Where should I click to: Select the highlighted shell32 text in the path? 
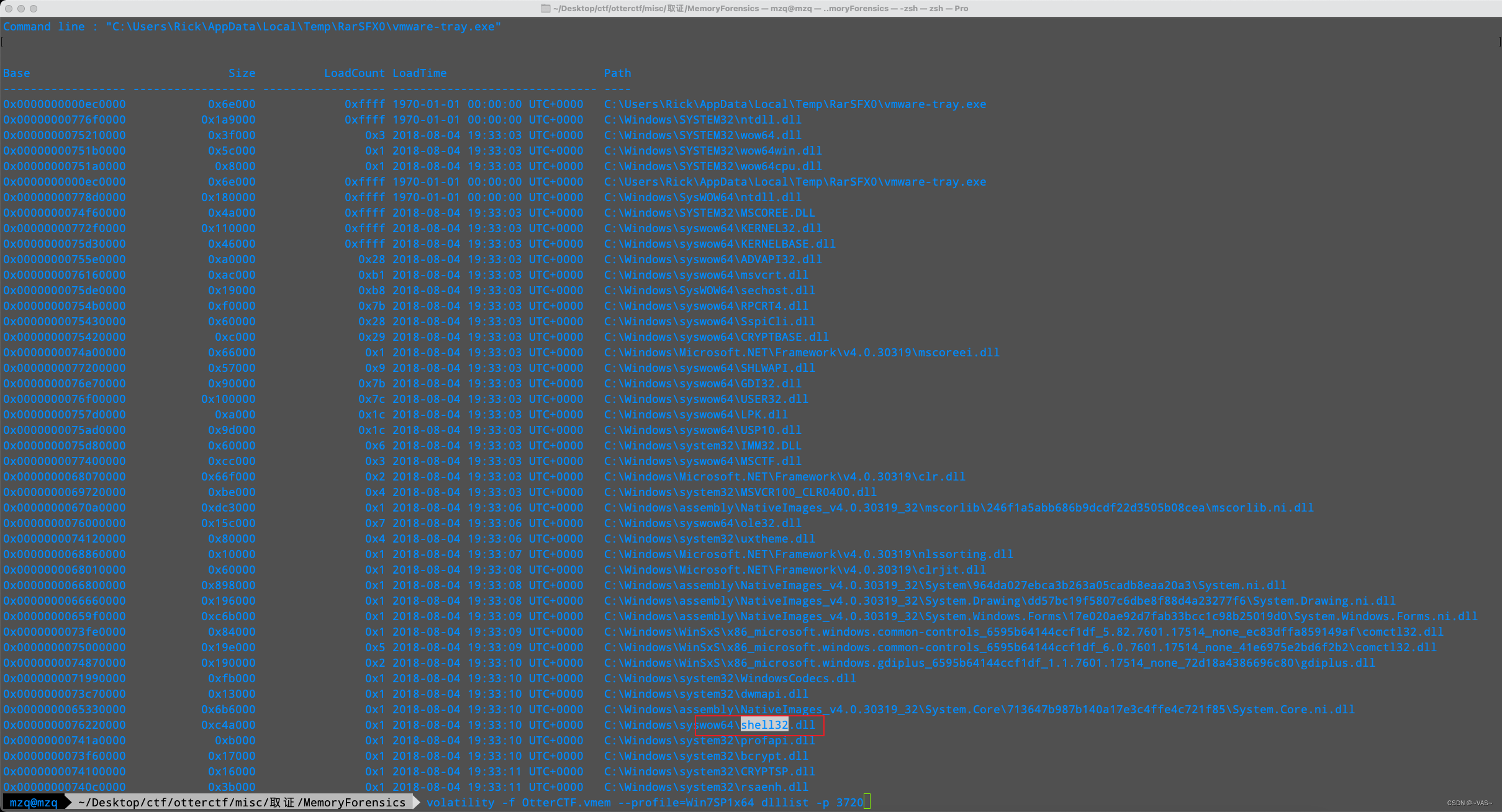point(763,724)
